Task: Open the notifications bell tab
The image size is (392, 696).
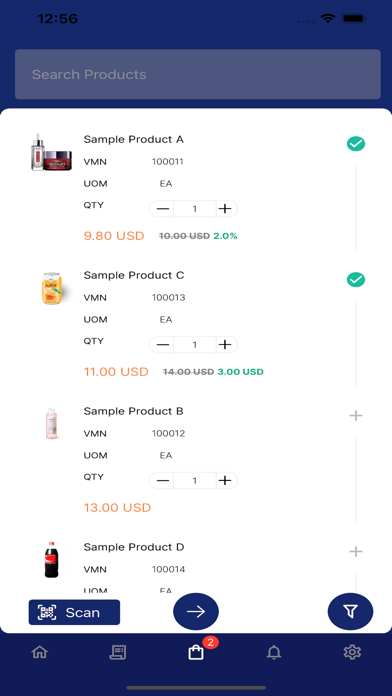Action: [274, 652]
